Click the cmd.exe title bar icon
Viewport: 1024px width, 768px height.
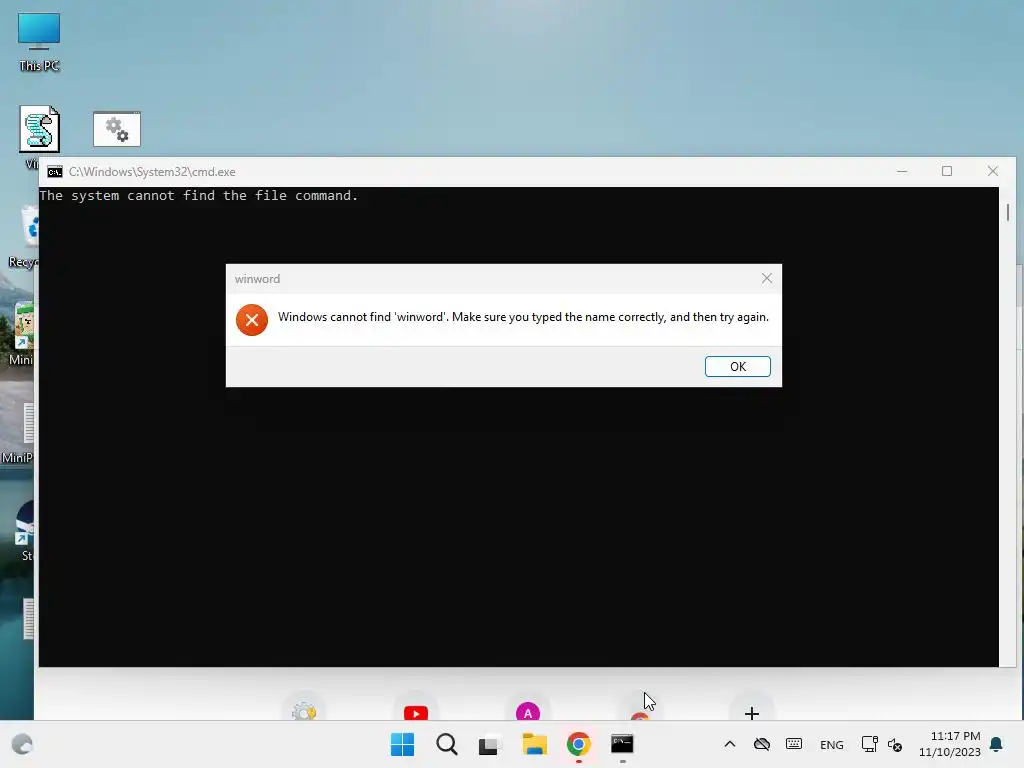[x=55, y=172]
